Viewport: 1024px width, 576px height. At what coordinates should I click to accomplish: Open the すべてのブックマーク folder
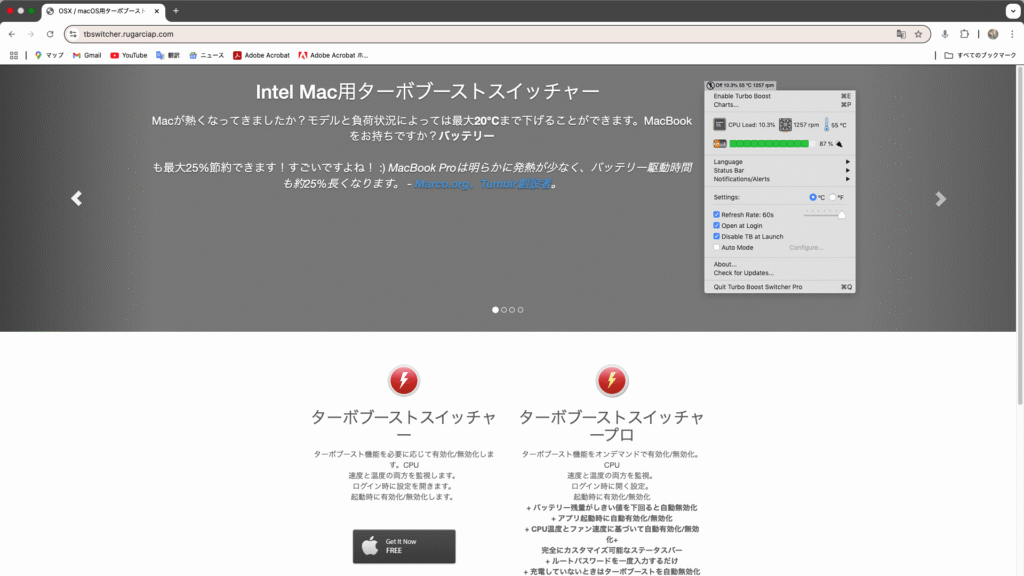click(x=980, y=56)
